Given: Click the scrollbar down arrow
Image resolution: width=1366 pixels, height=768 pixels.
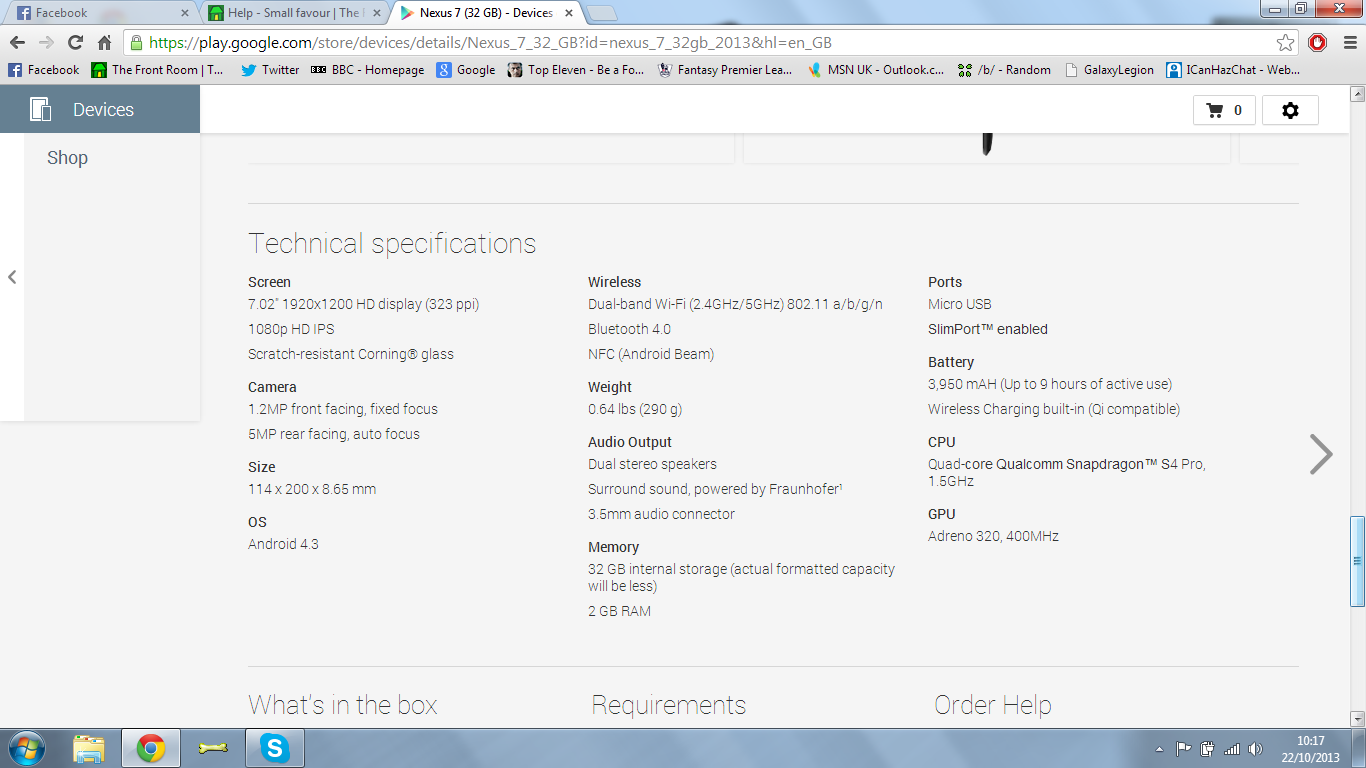Looking at the screenshot, I should pyautogui.click(x=1357, y=719).
